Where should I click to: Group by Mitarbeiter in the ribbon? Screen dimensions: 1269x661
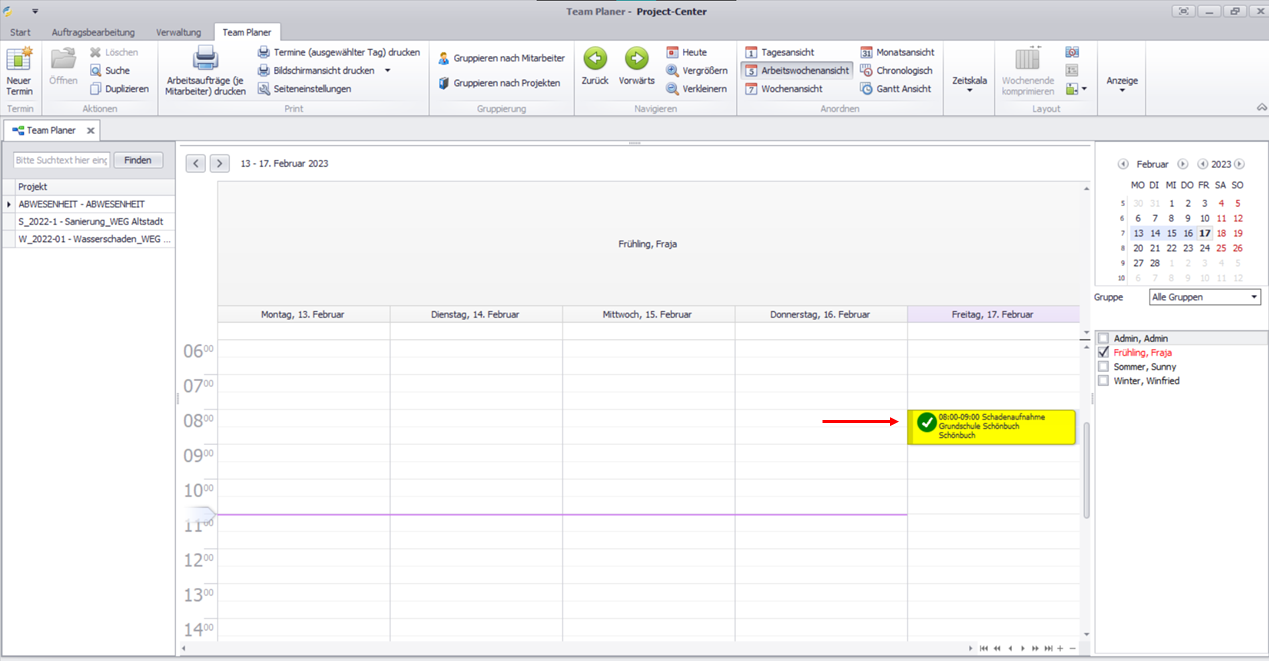point(501,59)
